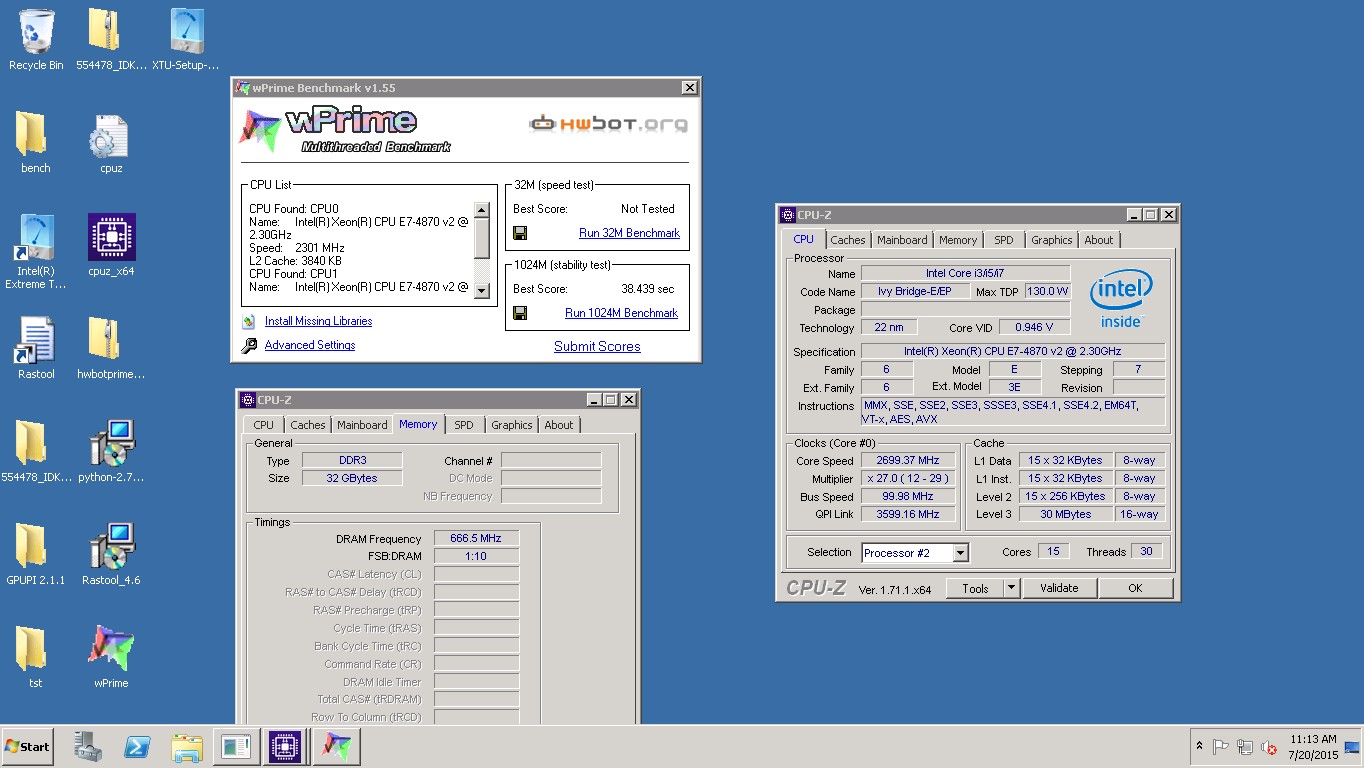Click Run 1024M Benchmark link
Viewport: 1364px width, 768px height.
(621, 313)
